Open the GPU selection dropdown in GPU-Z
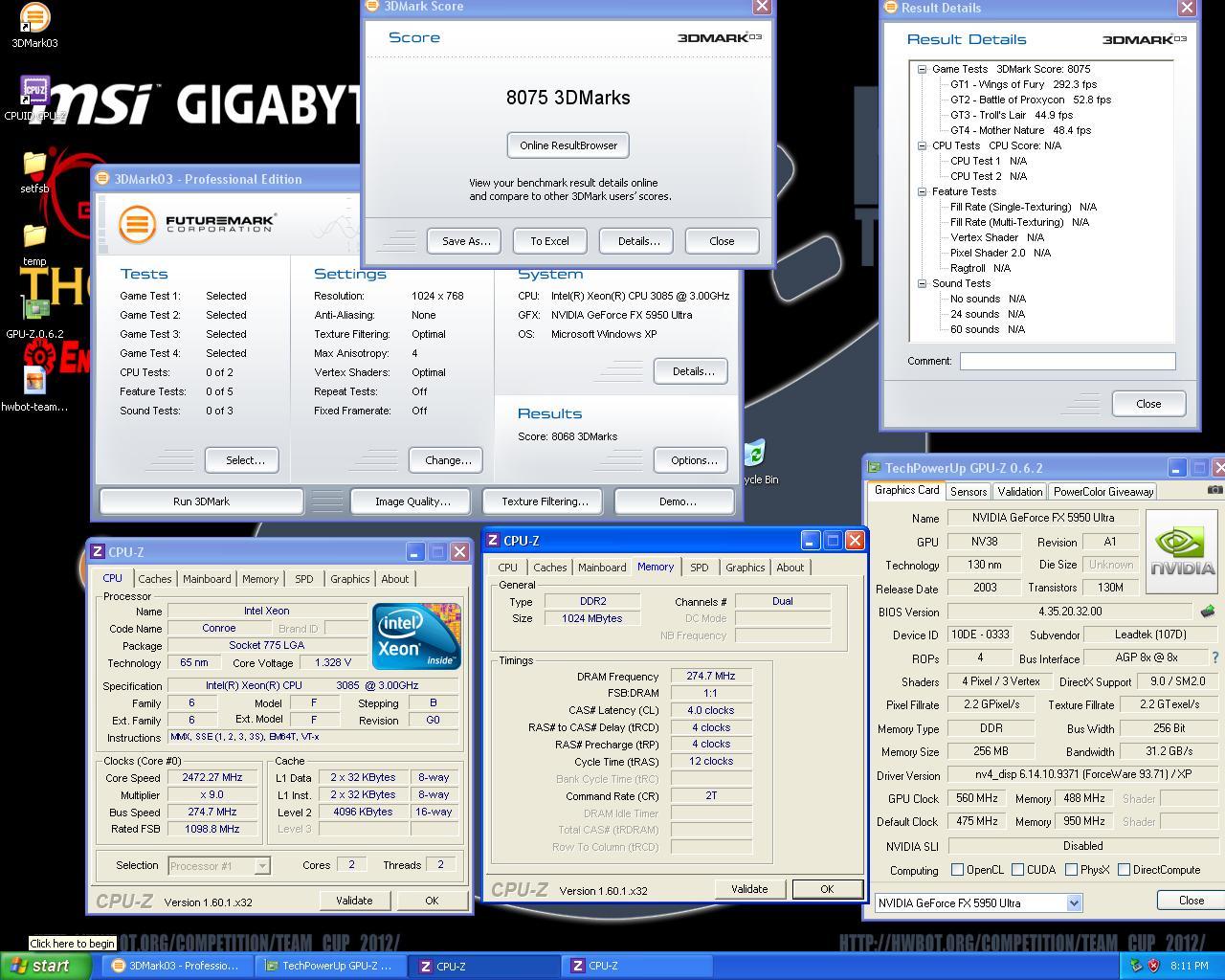 (1074, 902)
